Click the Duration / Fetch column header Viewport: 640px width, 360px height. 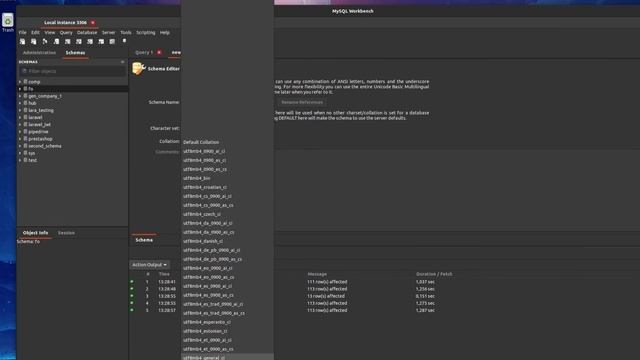pos(434,274)
